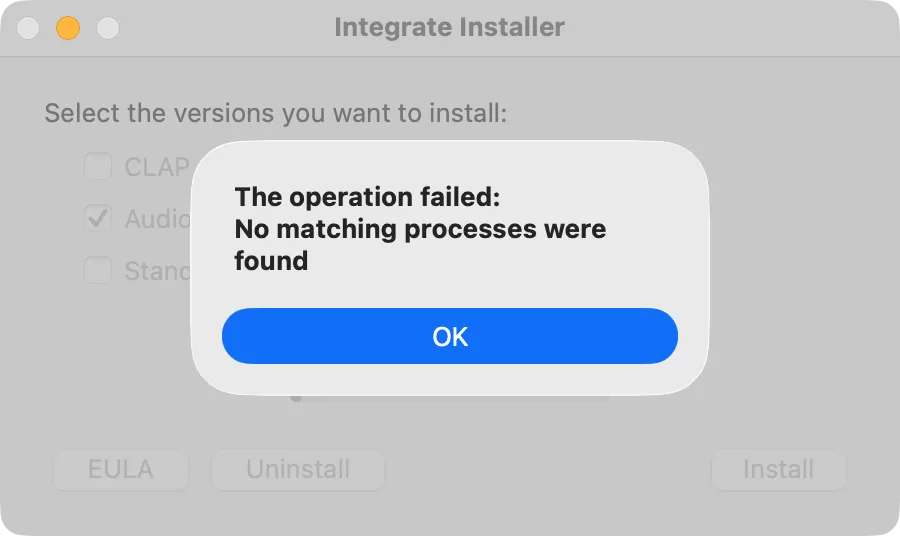
Task: Start installation with the Install button
Action: [x=778, y=469]
